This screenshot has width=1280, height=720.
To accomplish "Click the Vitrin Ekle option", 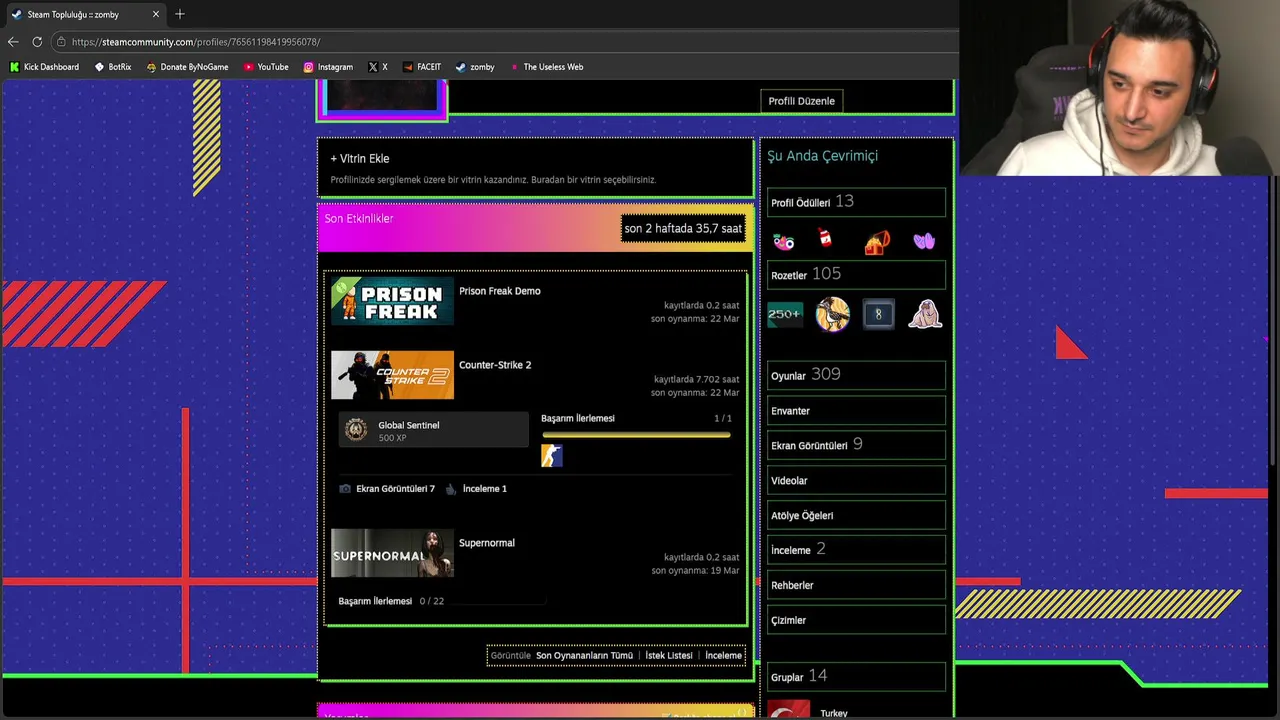I will (360, 158).
